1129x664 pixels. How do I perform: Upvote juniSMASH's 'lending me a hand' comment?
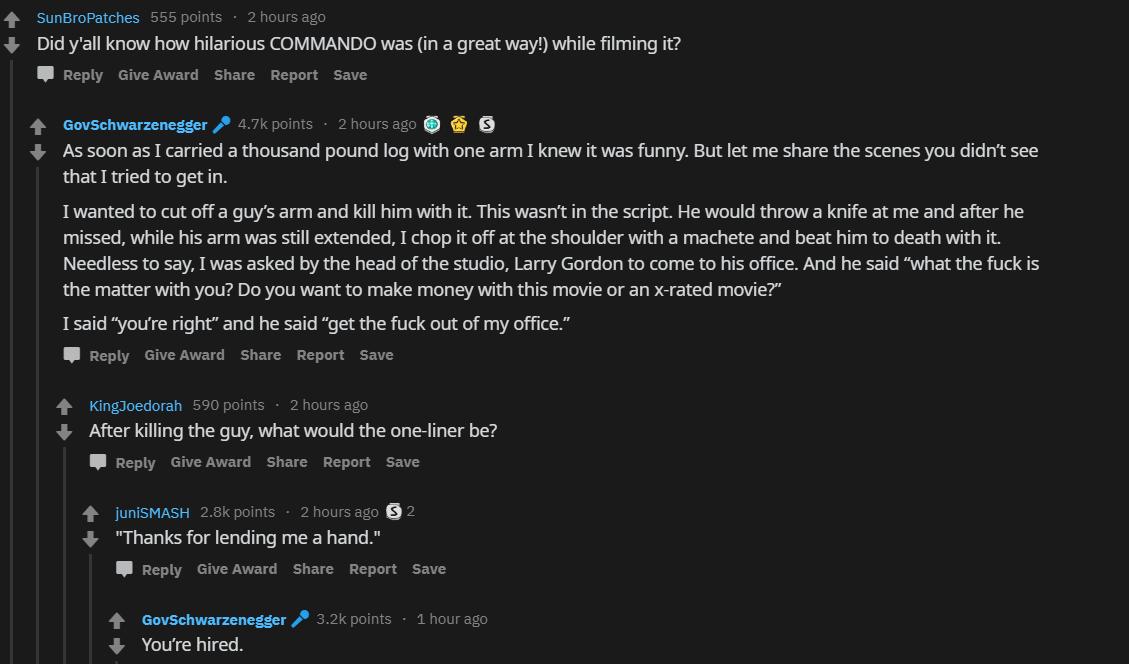click(91, 514)
